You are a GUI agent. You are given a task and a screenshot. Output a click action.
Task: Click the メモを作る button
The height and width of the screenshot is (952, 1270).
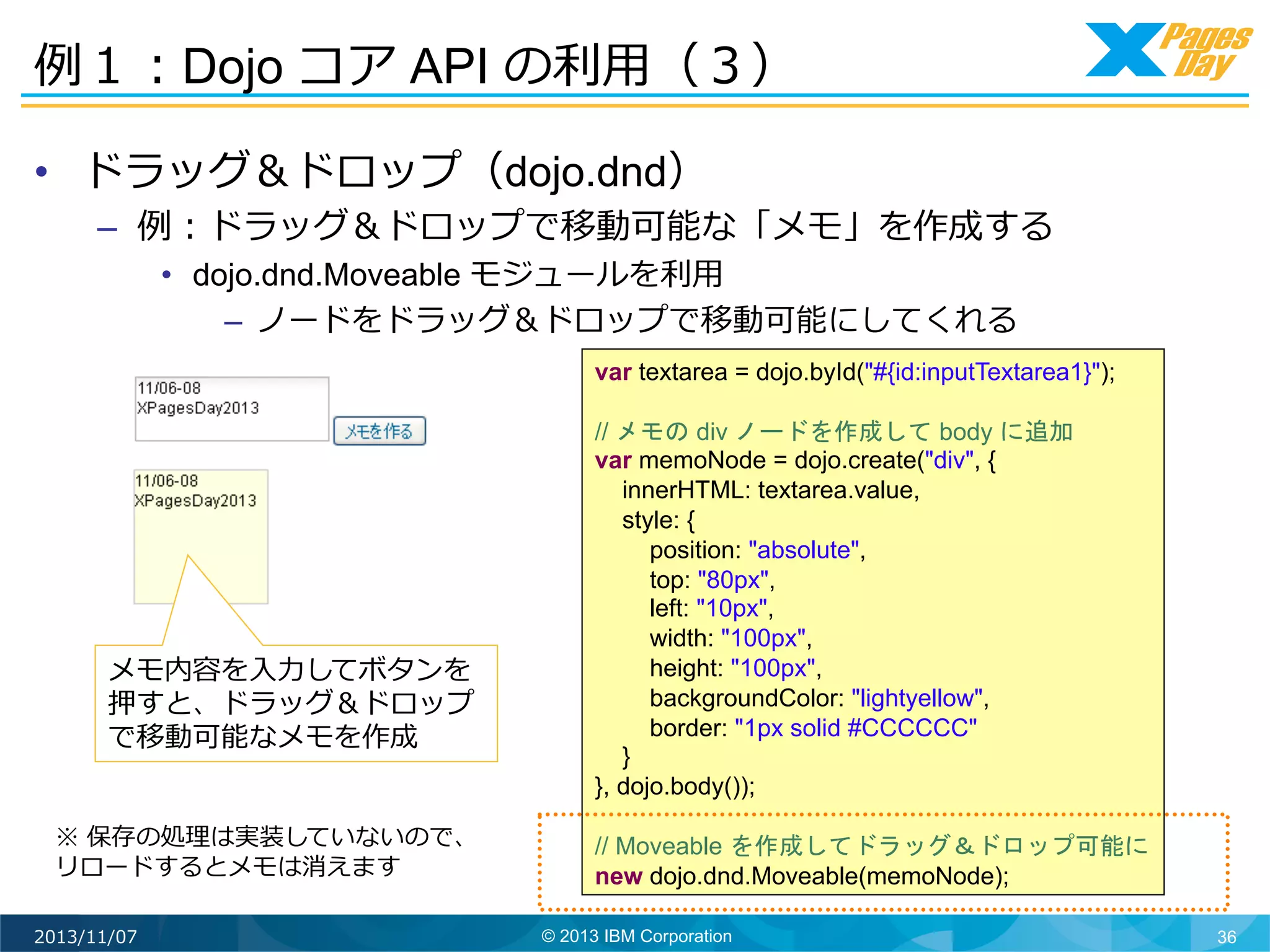click(380, 431)
